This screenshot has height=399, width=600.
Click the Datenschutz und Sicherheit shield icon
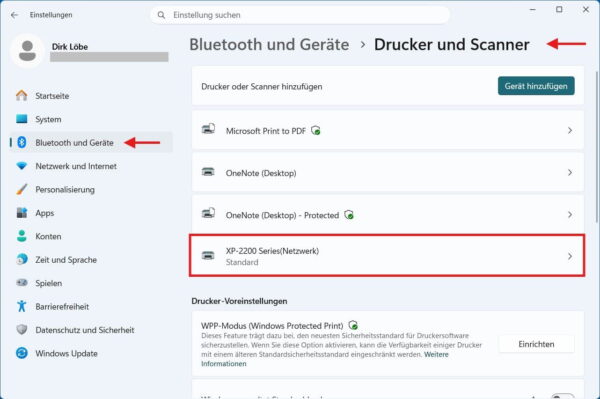click(22, 329)
